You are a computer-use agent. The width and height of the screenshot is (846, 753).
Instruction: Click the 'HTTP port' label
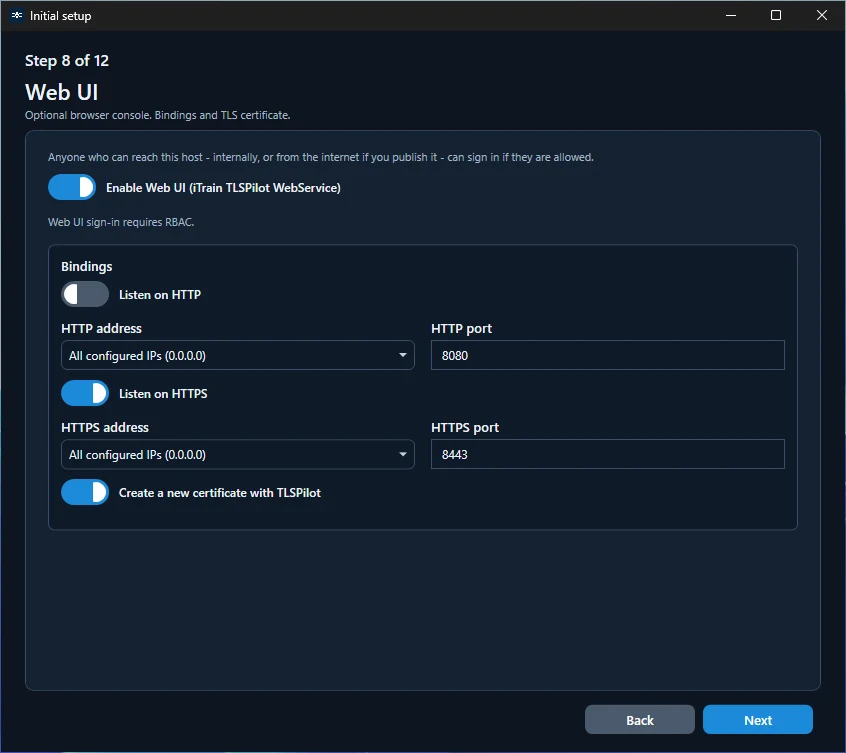click(x=461, y=328)
